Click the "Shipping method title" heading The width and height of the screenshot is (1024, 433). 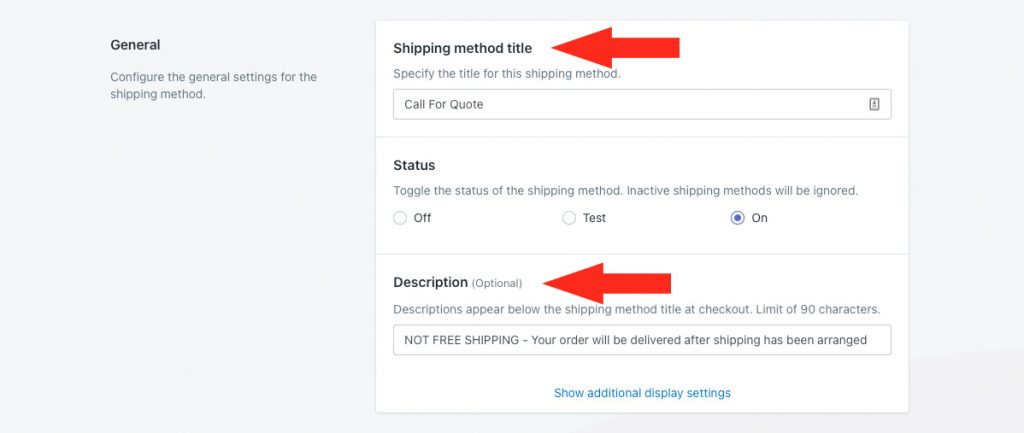462,48
